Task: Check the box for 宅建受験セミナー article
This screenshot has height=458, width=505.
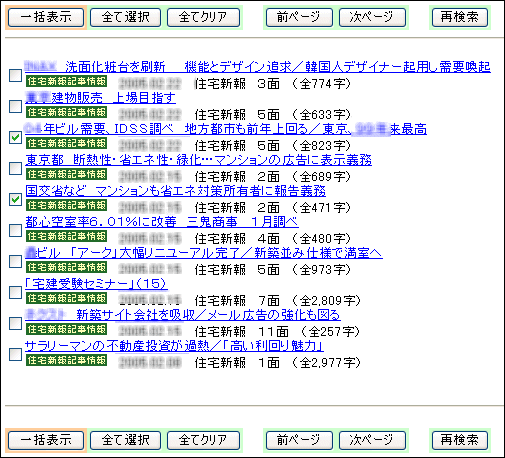Action: [15, 292]
